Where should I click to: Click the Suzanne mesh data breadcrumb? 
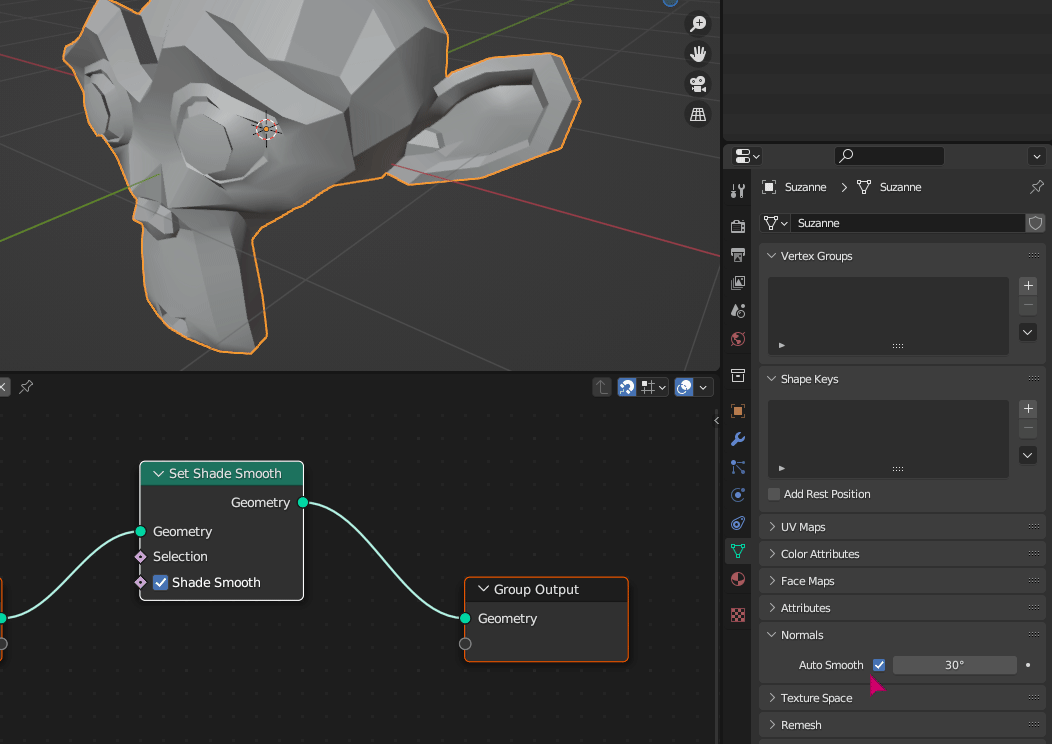[x=889, y=187]
